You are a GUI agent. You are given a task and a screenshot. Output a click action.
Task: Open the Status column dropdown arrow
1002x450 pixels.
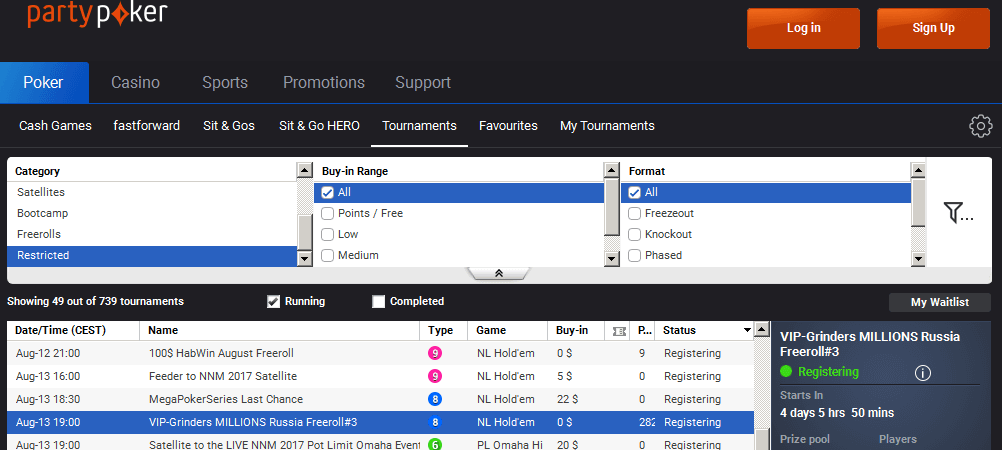[746, 331]
